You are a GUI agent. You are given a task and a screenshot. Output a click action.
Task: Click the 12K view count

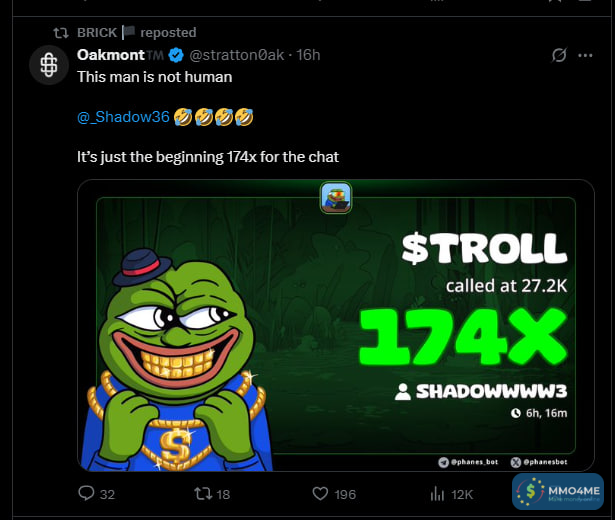[462, 493]
